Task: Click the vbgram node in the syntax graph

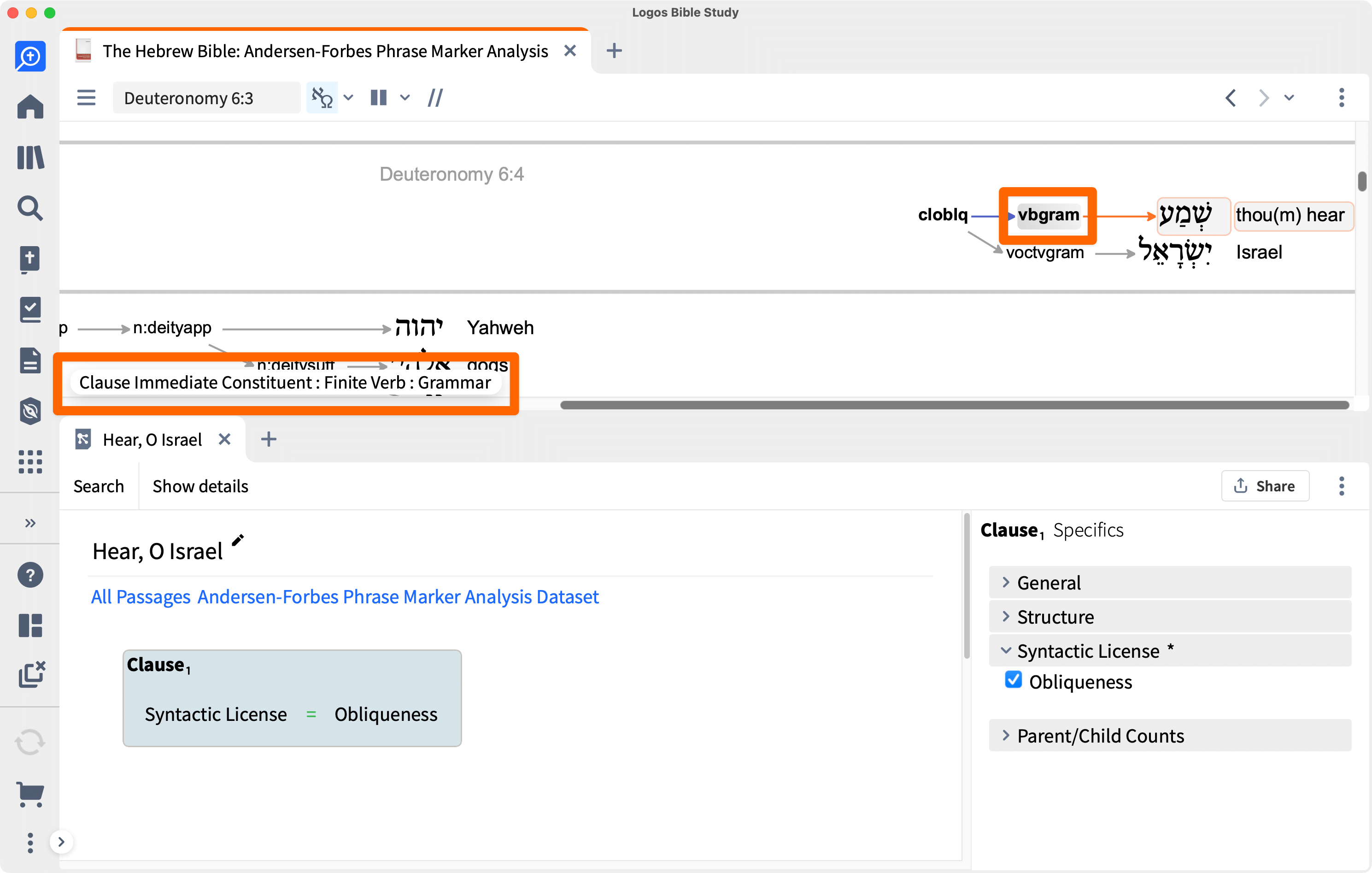Action: pos(1049,215)
